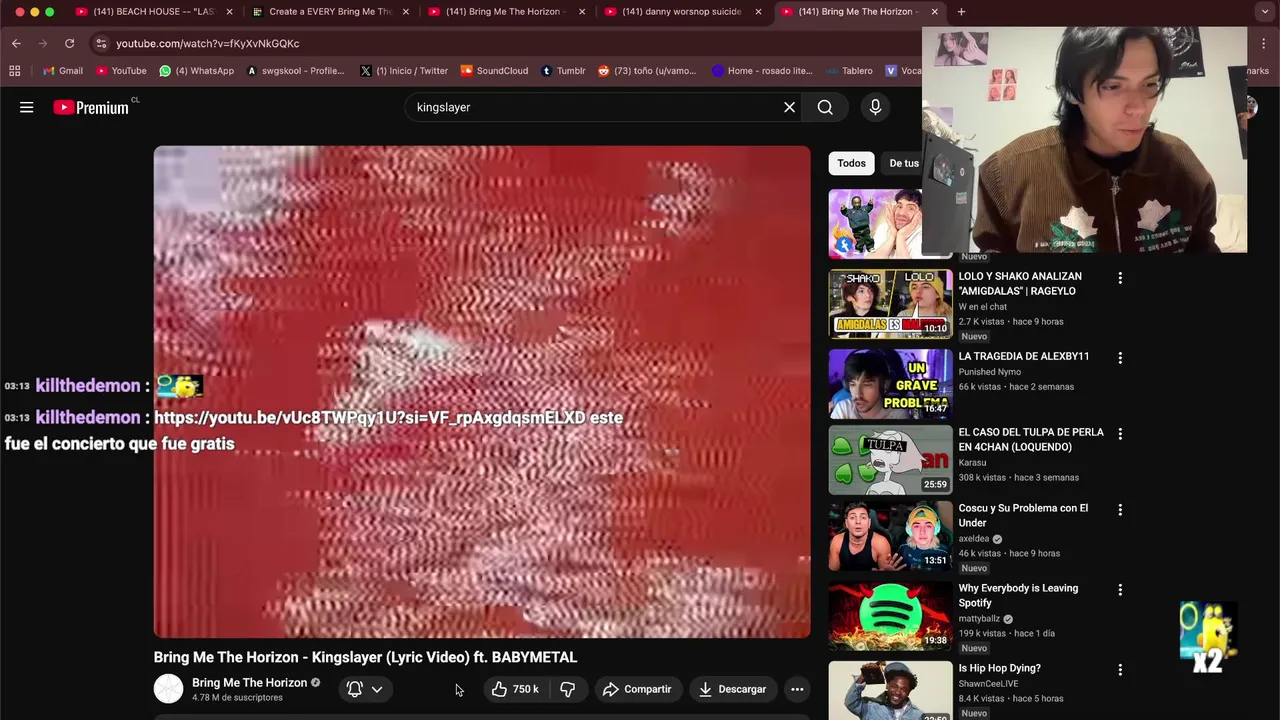Go back with browser back arrow

click(16, 43)
